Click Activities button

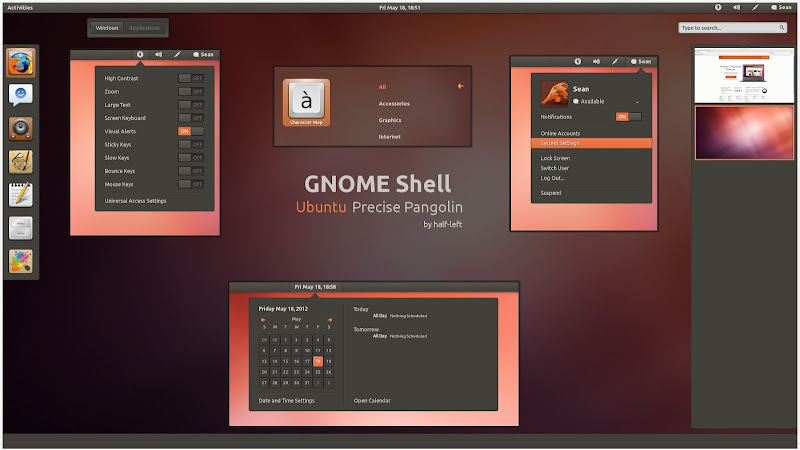pyautogui.click(x=20, y=7)
